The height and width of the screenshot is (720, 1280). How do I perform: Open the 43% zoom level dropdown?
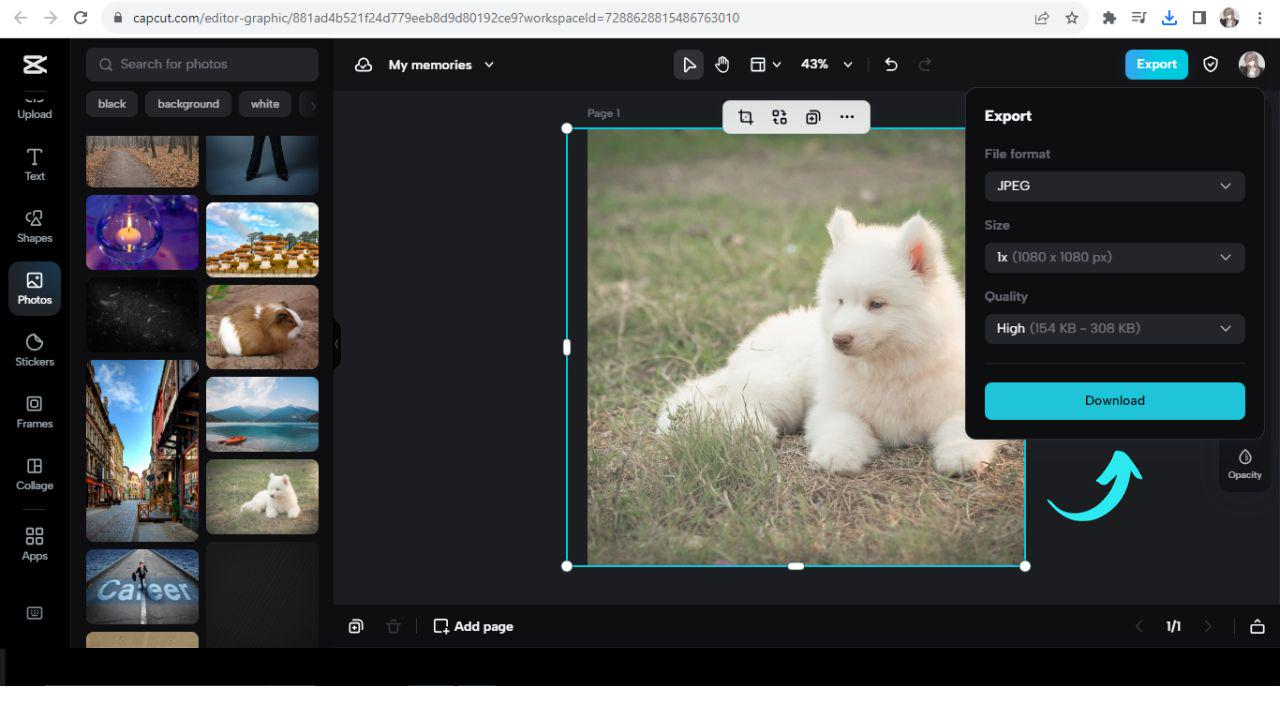tap(826, 64)
